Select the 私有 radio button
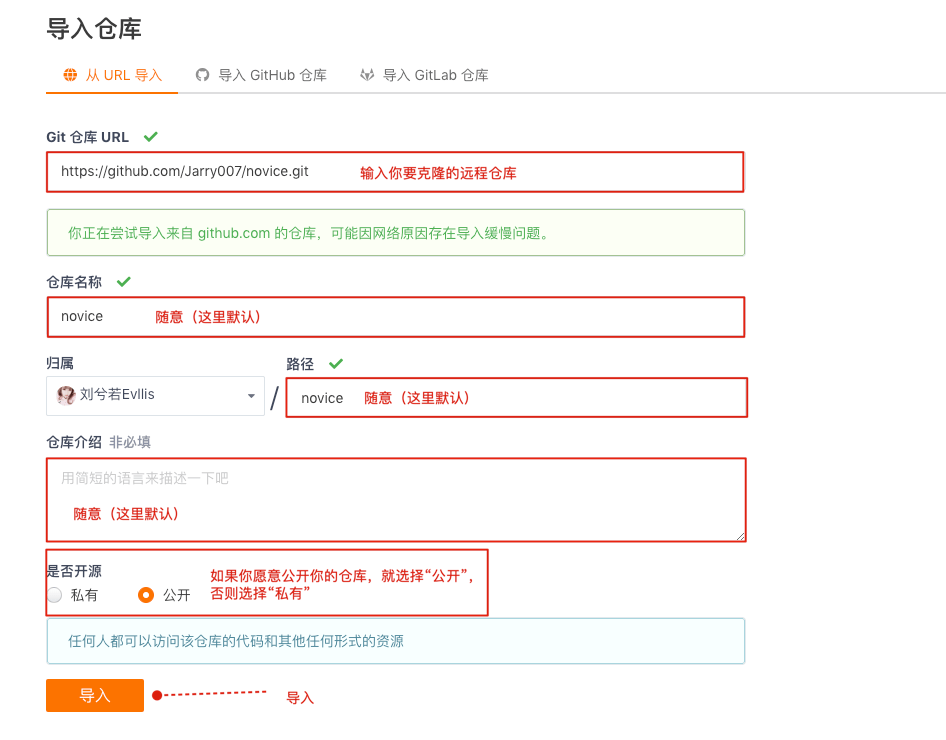 pos(55,594)
